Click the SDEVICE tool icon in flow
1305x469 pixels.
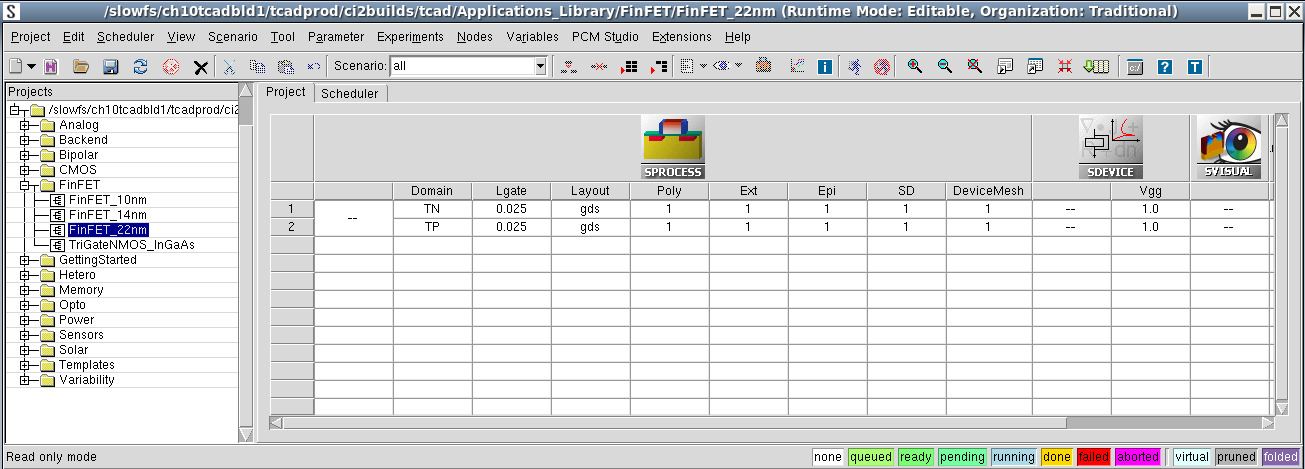pyautogui.click(x=1110, y=147)
